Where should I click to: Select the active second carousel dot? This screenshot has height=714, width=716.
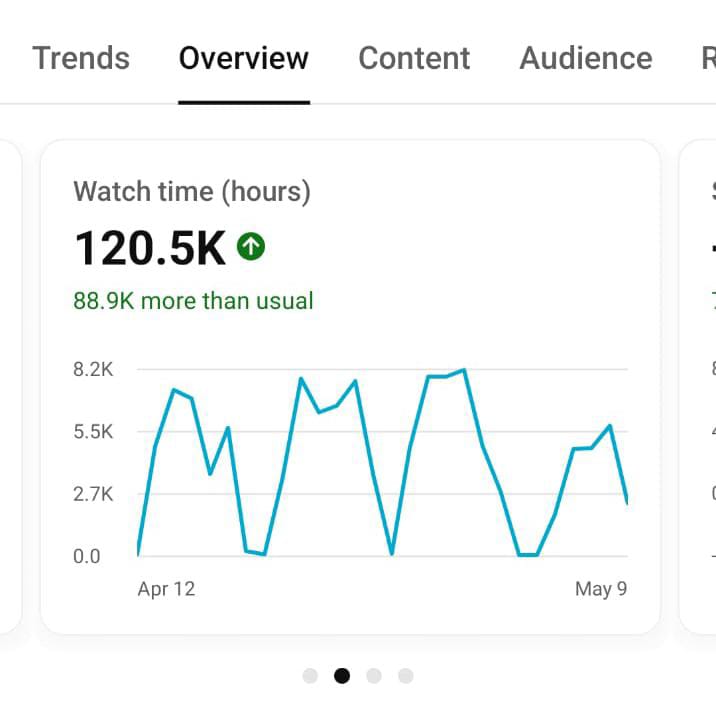pyautogui.click(x=342, y=676)
